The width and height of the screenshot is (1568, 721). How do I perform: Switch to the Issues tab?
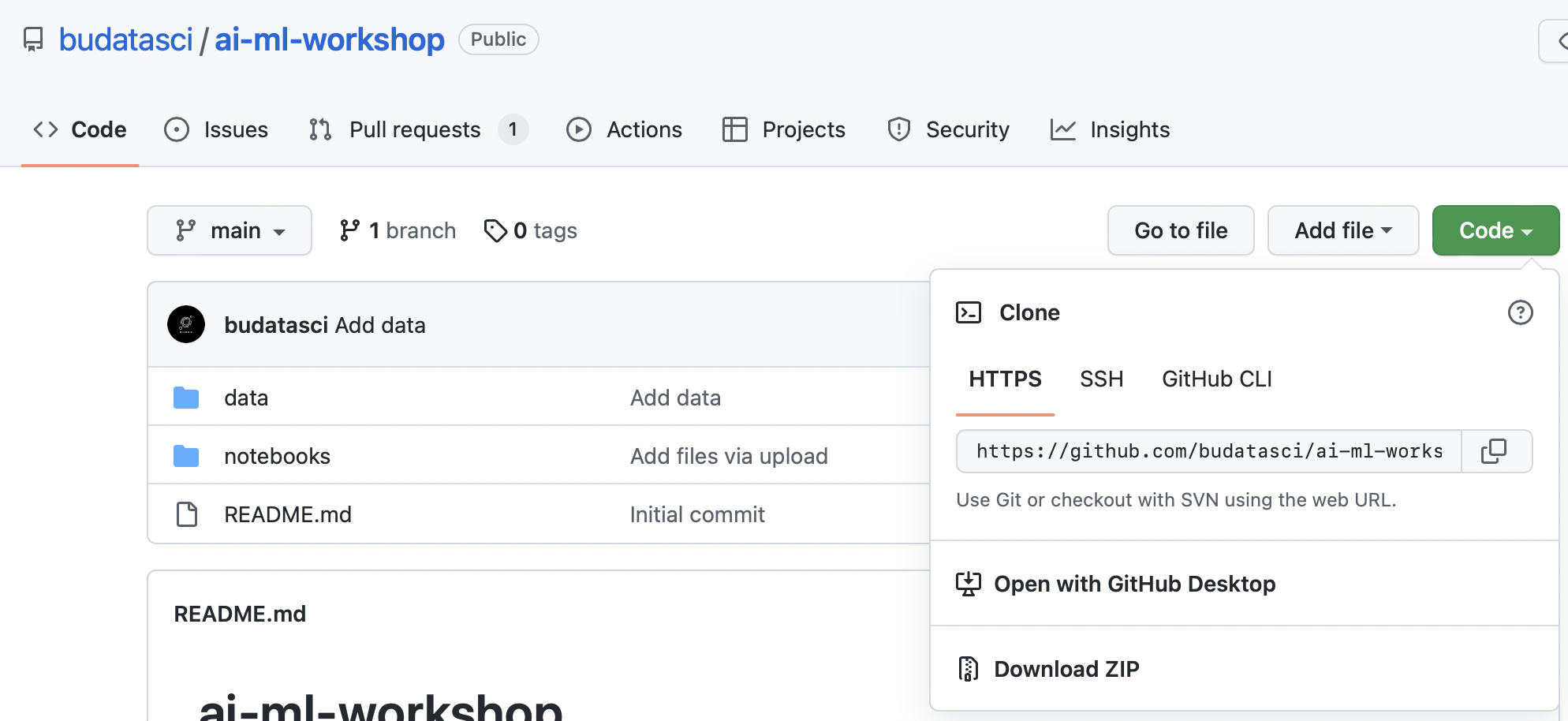216,129
